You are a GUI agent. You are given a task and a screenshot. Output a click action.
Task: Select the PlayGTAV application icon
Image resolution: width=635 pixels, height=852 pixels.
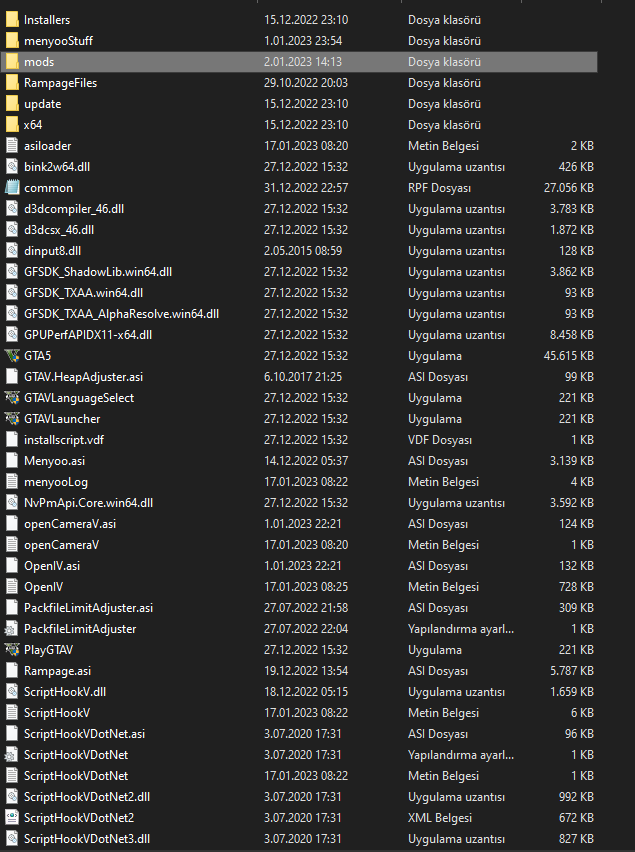pyautogui.click(x=12, y=650)
